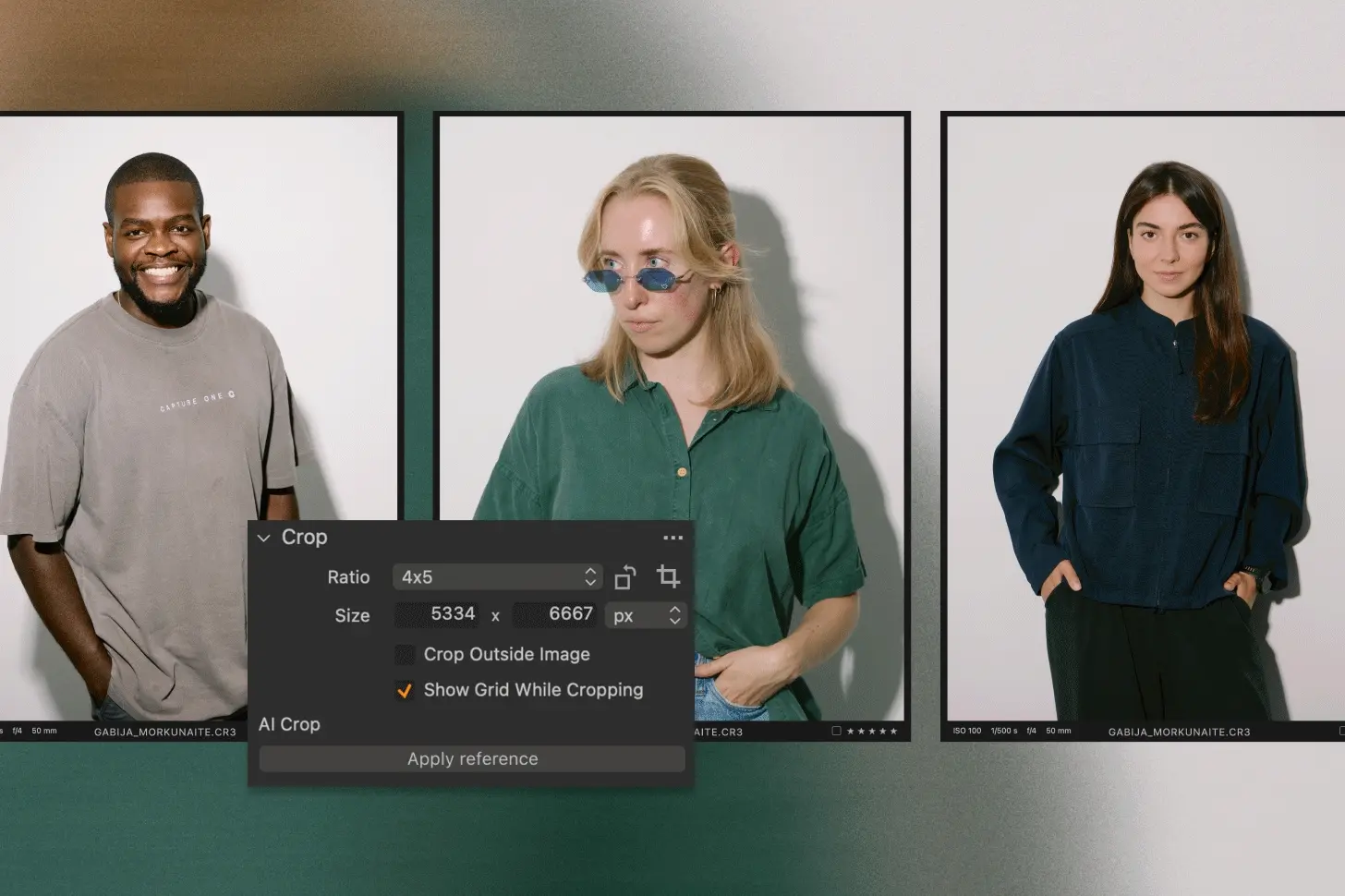This screenshot has height=896, width=1345.
Task: Open the px size unit dropdown
Action: (x=646, y=615)
